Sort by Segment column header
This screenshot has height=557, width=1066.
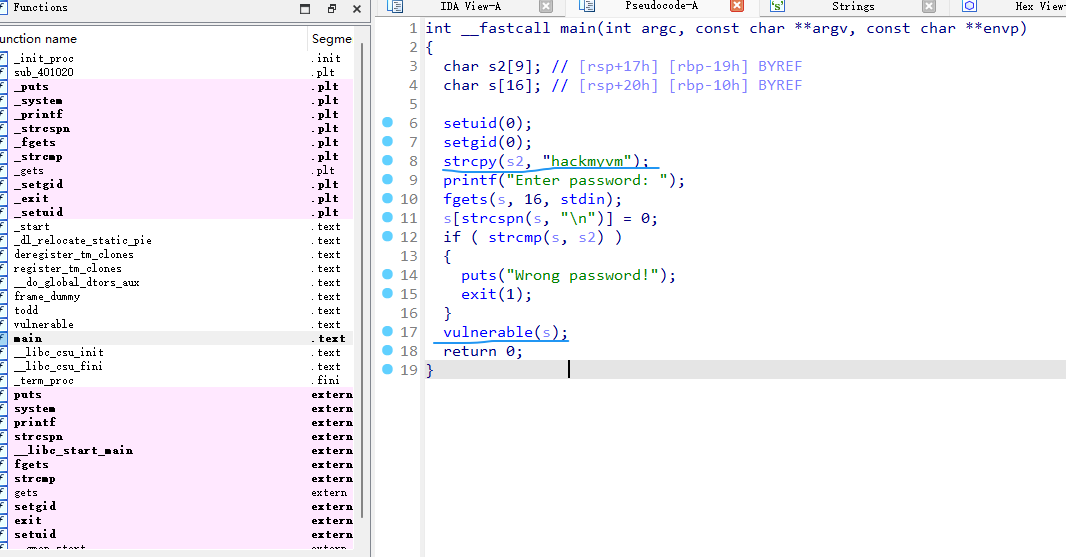[x=332, y=39]
